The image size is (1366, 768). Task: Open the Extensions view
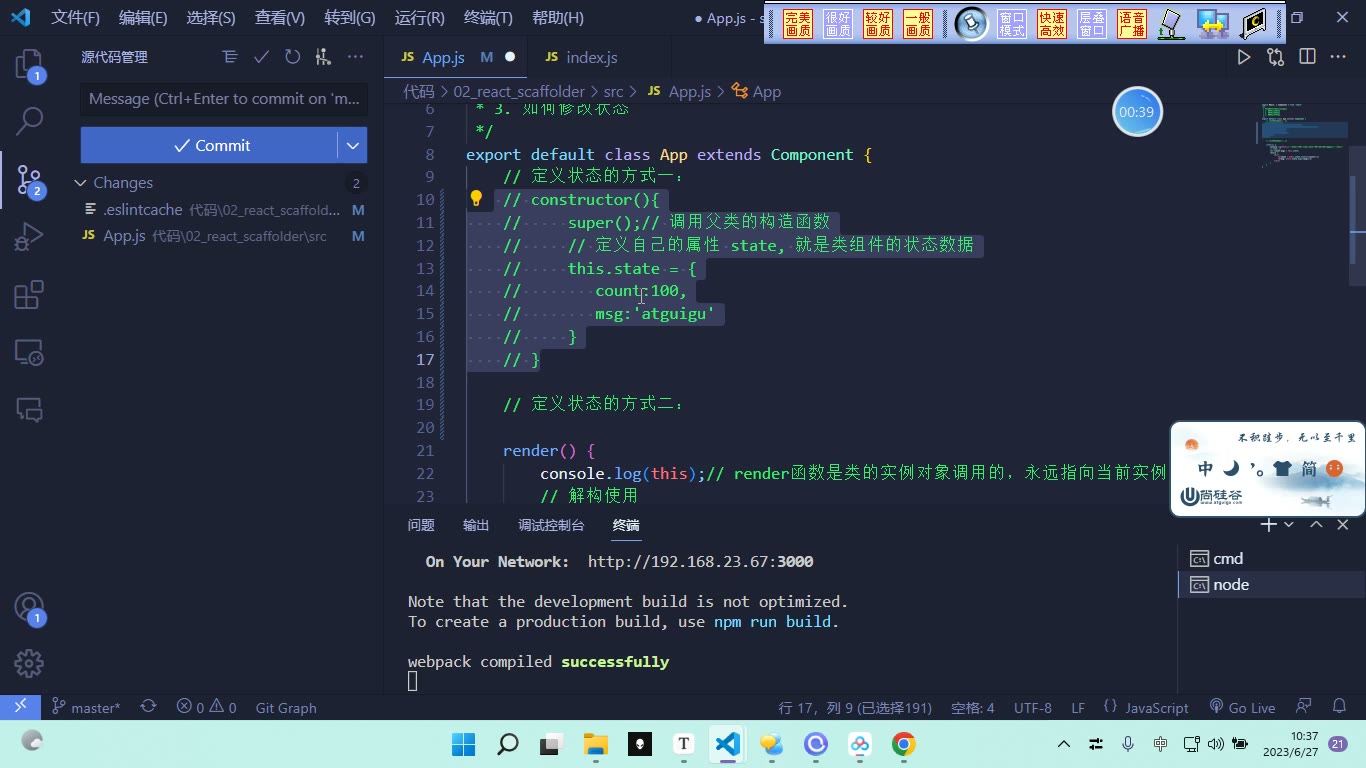tap(29, 295)
